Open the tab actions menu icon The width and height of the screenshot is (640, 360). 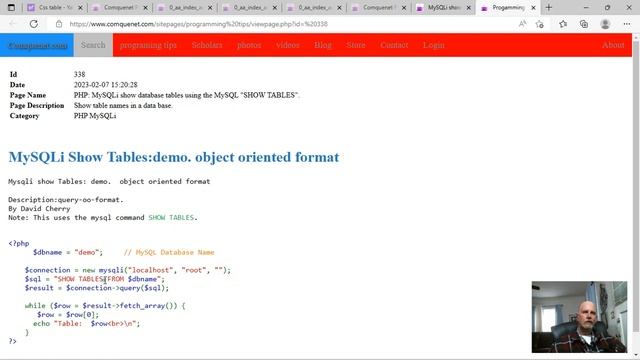tap(11, 7)
